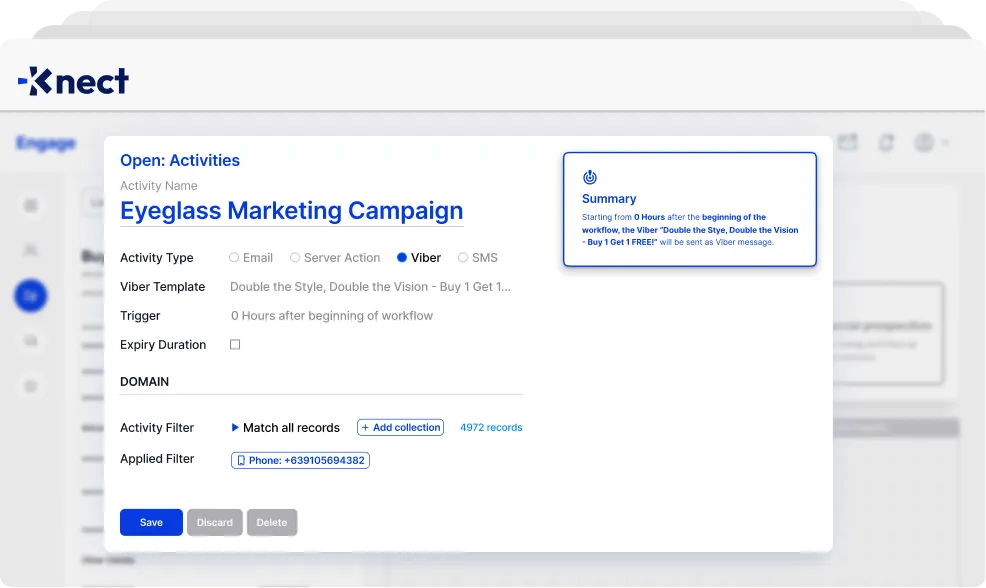The height and width of the screenshot is (588, 986).
Task: Open the Viber Template dropdown field
Action: point(370,287)
